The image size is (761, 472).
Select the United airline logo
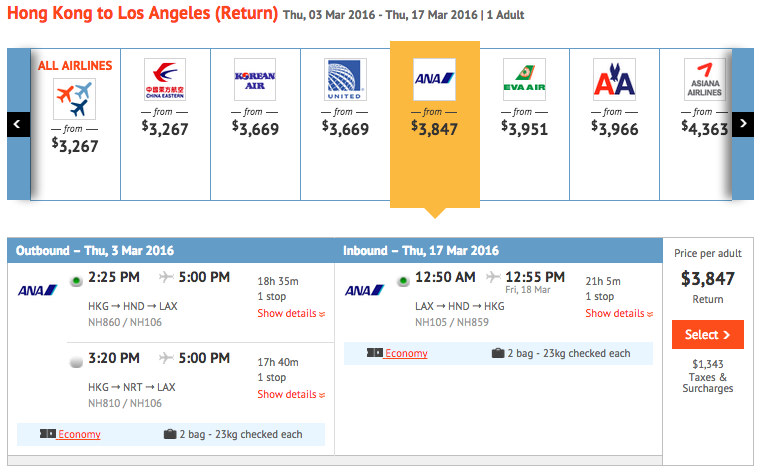tap(345, 80)
